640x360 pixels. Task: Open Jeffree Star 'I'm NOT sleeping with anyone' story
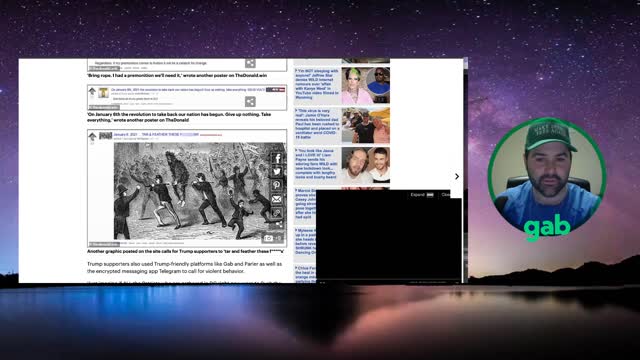tap(317, 84)
